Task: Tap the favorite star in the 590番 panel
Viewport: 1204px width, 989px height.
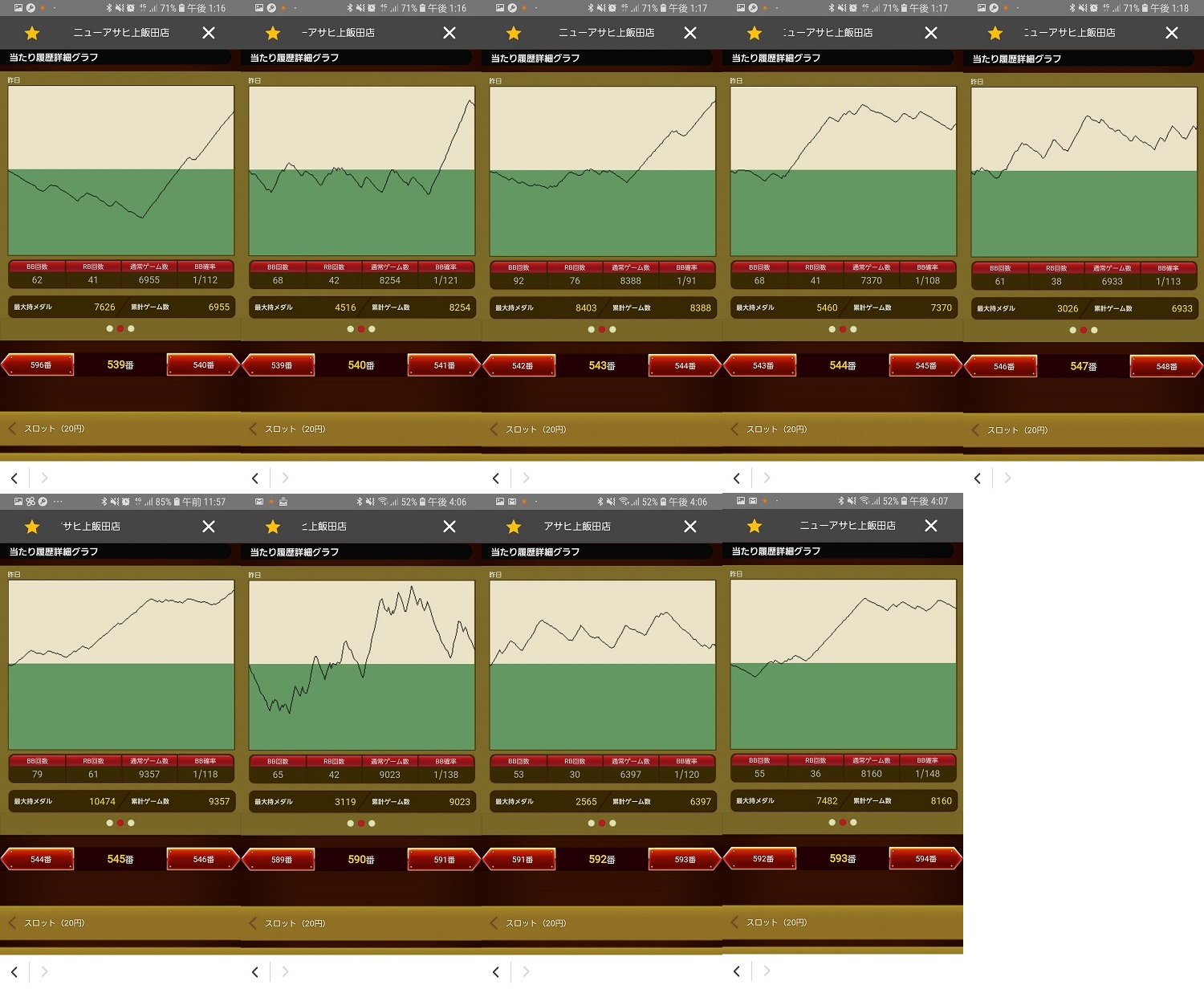Action: (273, 527)
